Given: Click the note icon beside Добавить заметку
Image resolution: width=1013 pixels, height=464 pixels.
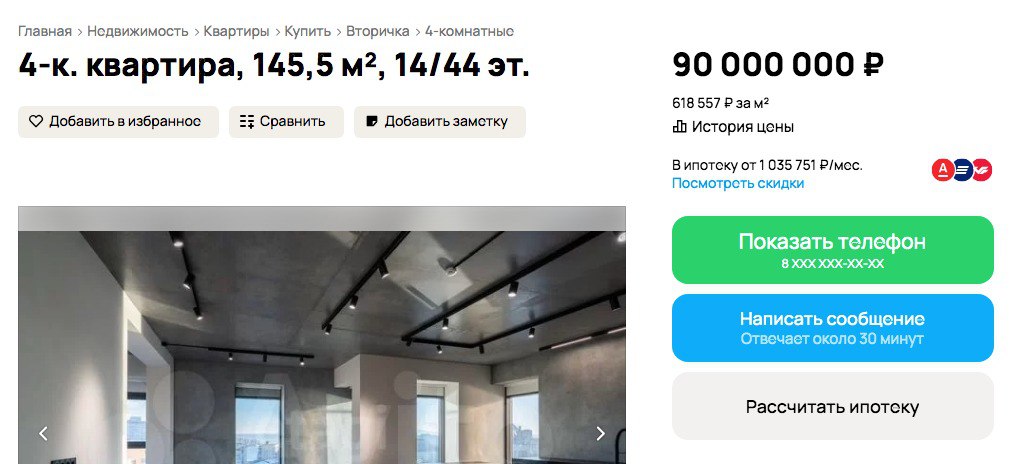Looking at the screenshot, I should 372,122.
